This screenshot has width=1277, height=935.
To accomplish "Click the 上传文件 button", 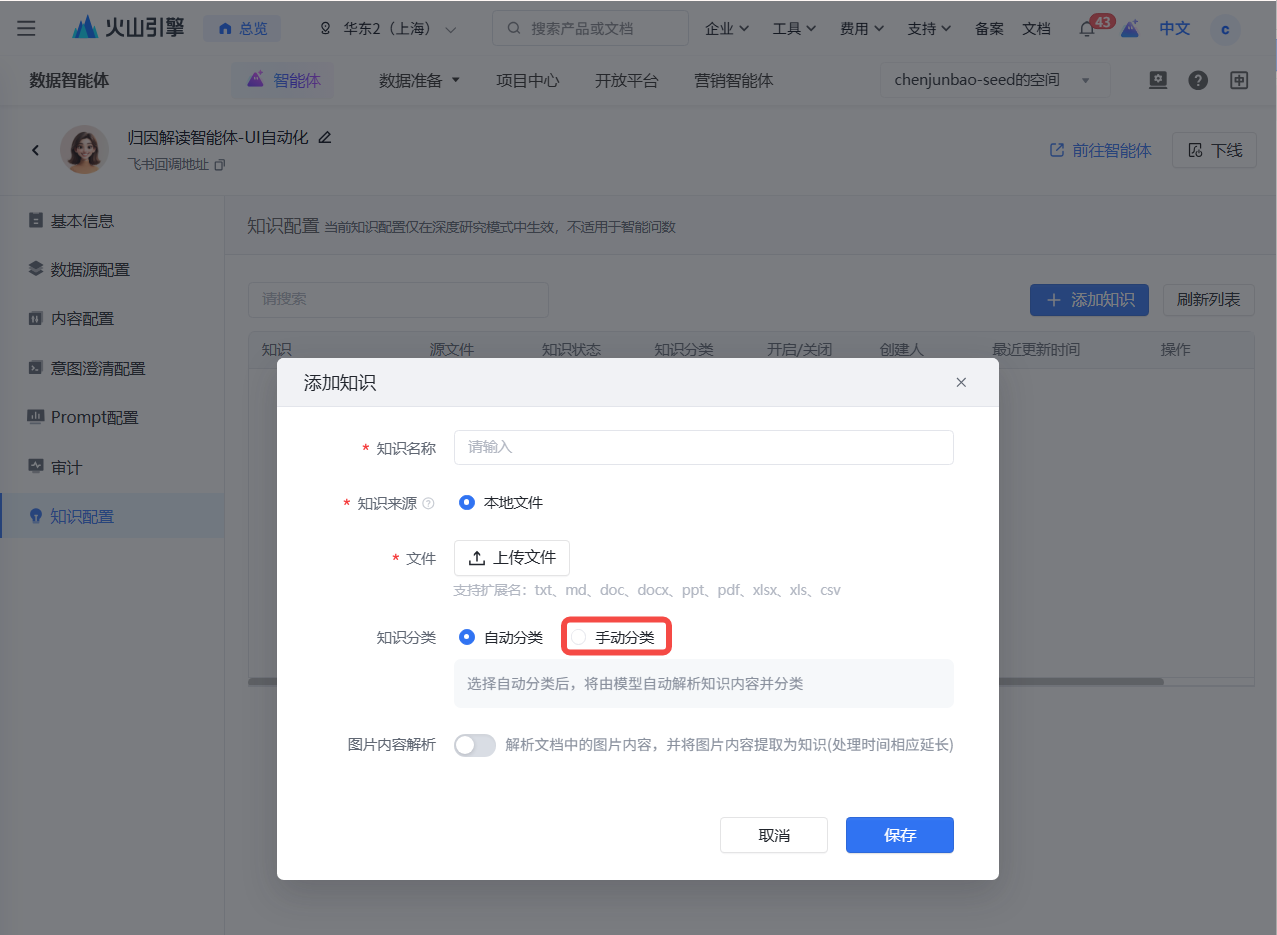I will click(512, 558).
